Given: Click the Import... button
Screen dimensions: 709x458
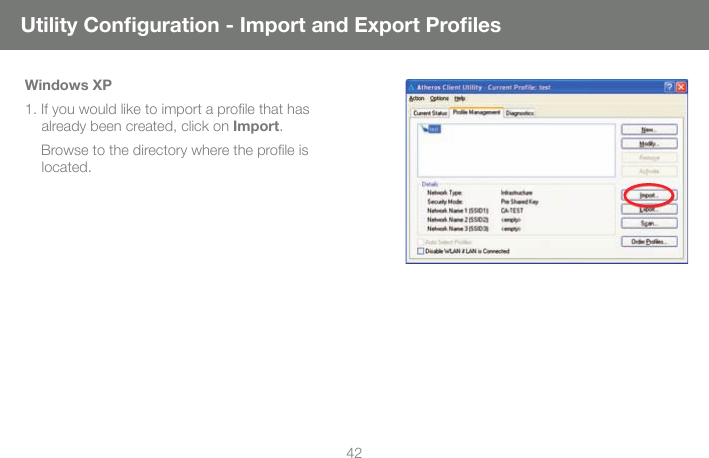Looking at the screenshot, I should click(649, 195).
